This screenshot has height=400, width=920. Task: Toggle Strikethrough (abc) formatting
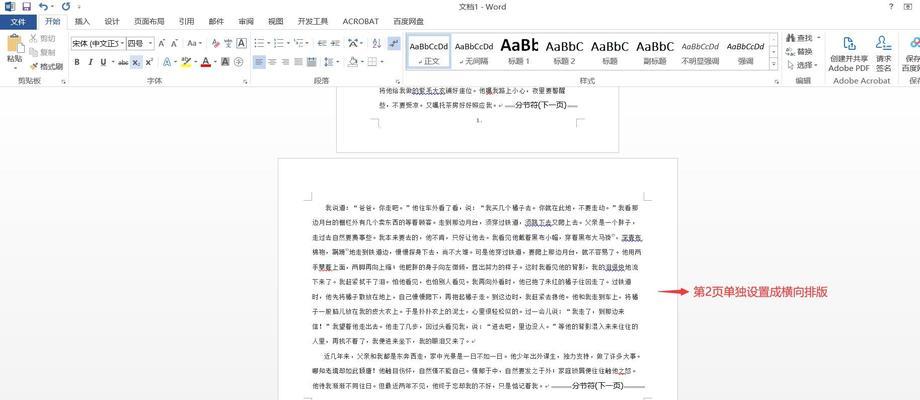(123, 62)
